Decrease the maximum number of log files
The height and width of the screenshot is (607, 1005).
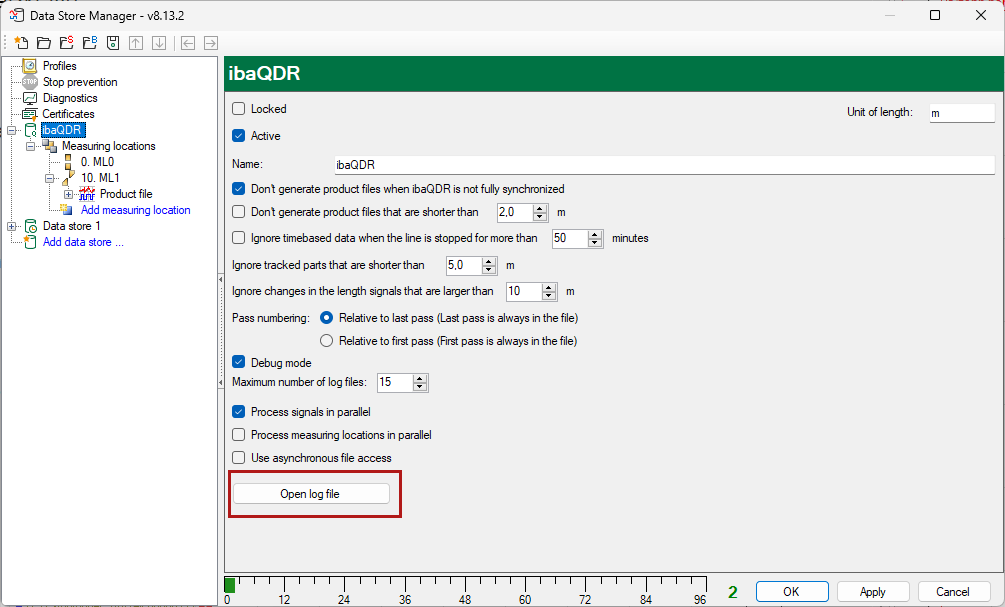(x=420, y=387)
